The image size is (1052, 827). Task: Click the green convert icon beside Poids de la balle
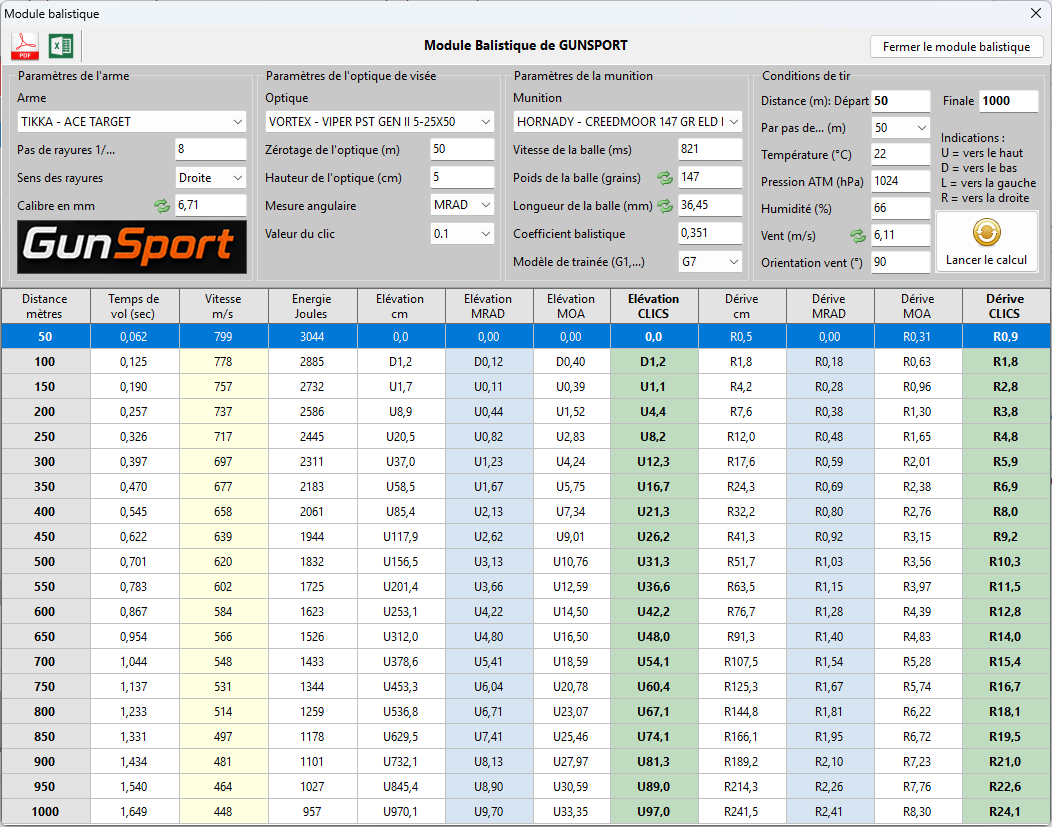(x=665, y=178)
